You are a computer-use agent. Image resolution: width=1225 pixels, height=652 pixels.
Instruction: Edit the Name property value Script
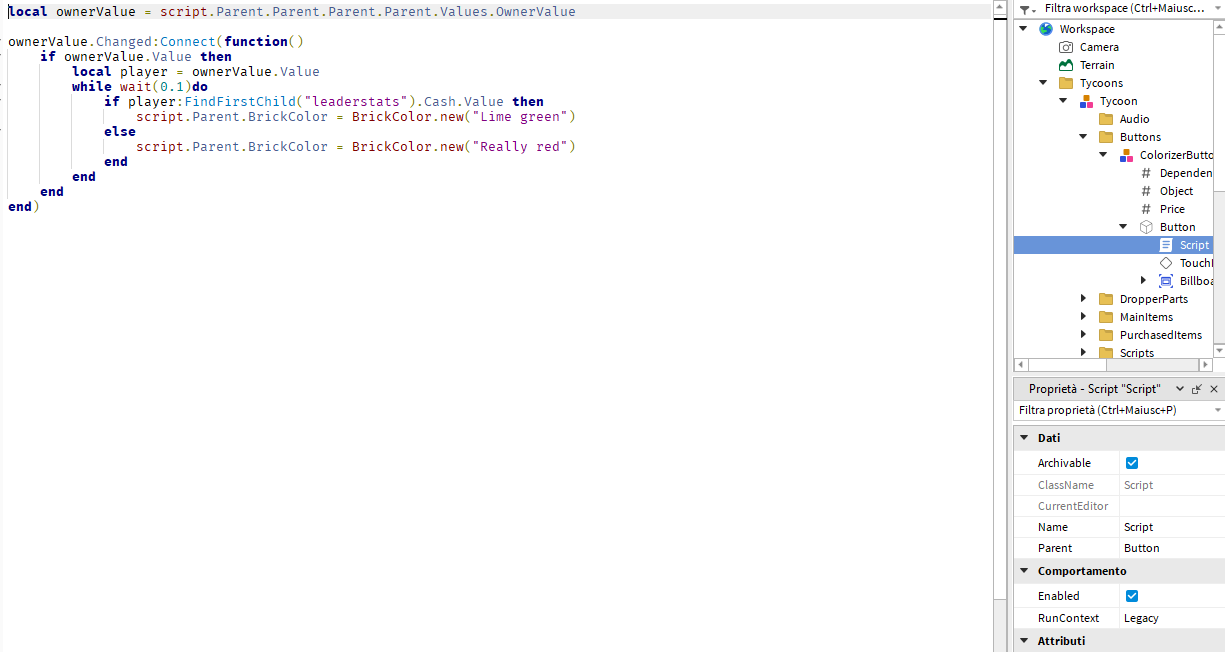[x=1172, y=527]
